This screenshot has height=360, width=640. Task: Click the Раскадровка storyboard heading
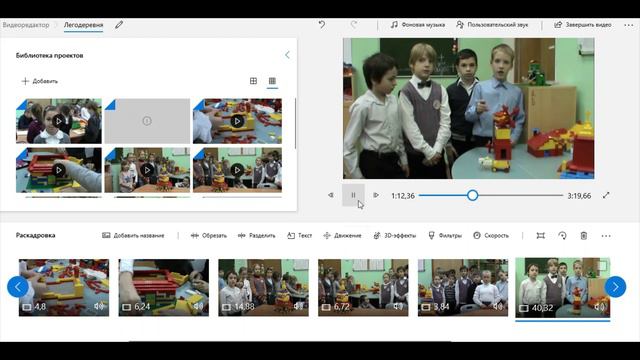pos(36,236)
